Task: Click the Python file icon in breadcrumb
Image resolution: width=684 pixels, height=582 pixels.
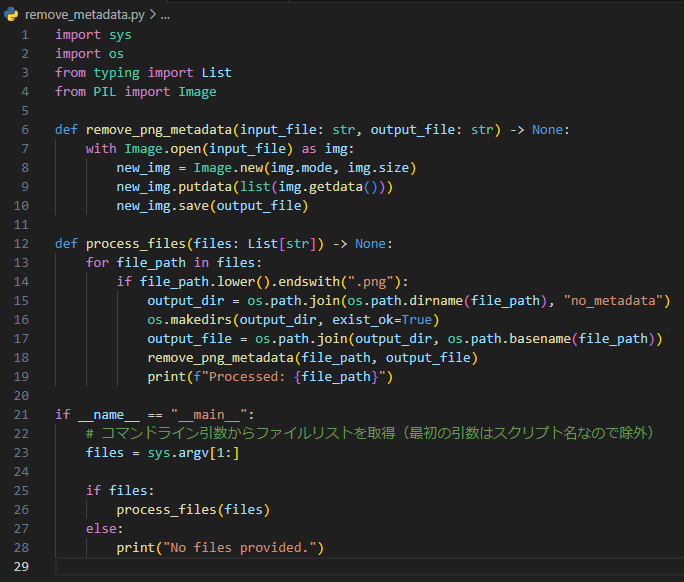Action: (x=11, y=14)
